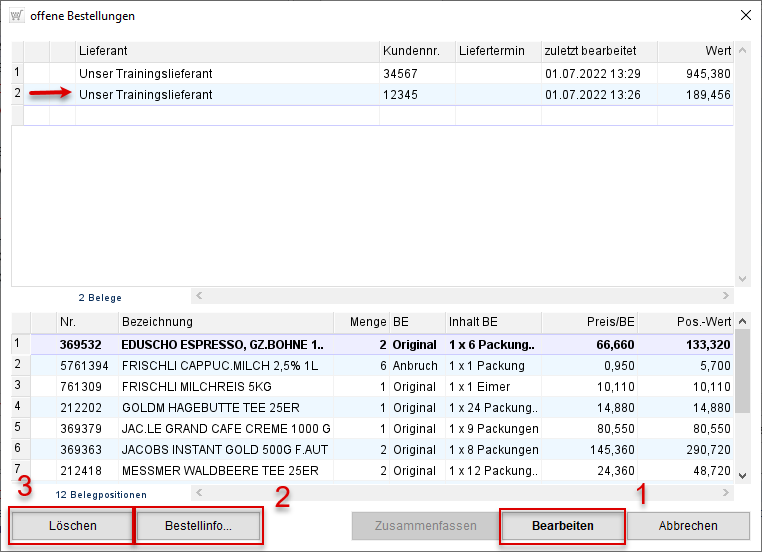Screen dimensions: 762x552
Task: Cancel with the Abbrechen button
Action: [x=688, y=525]
